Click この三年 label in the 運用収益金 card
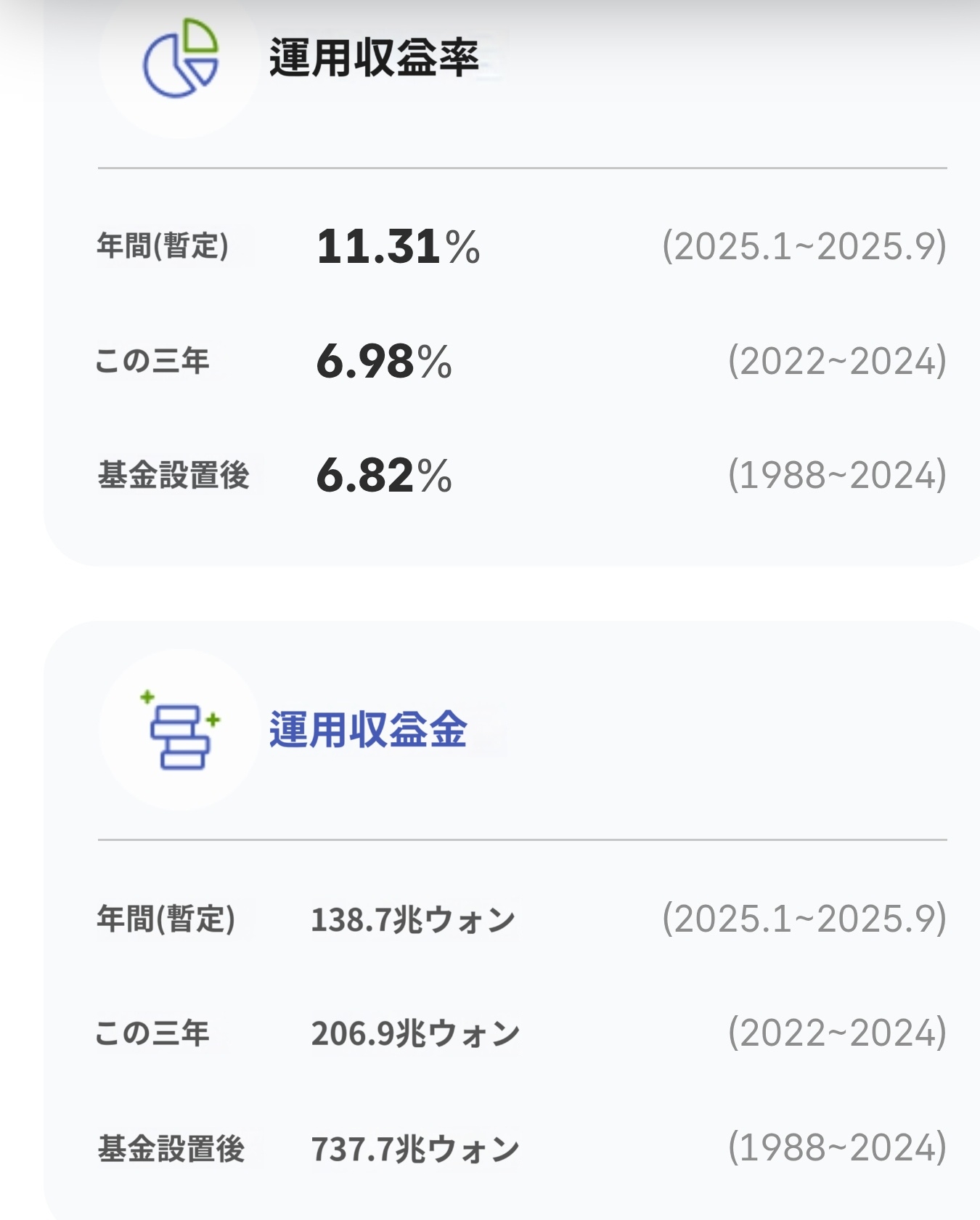 (x=152, y=1033)
